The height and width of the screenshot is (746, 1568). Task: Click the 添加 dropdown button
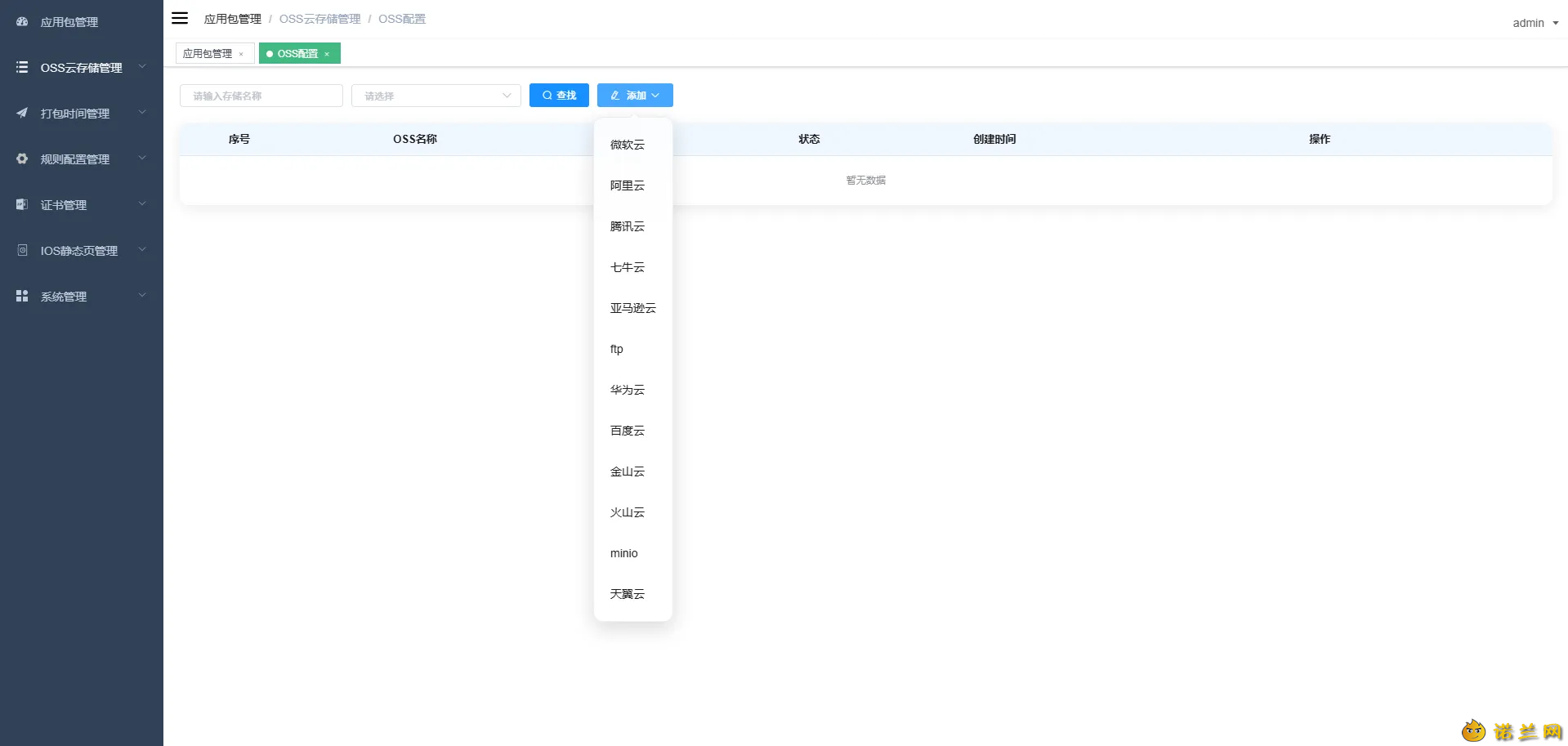635,96
